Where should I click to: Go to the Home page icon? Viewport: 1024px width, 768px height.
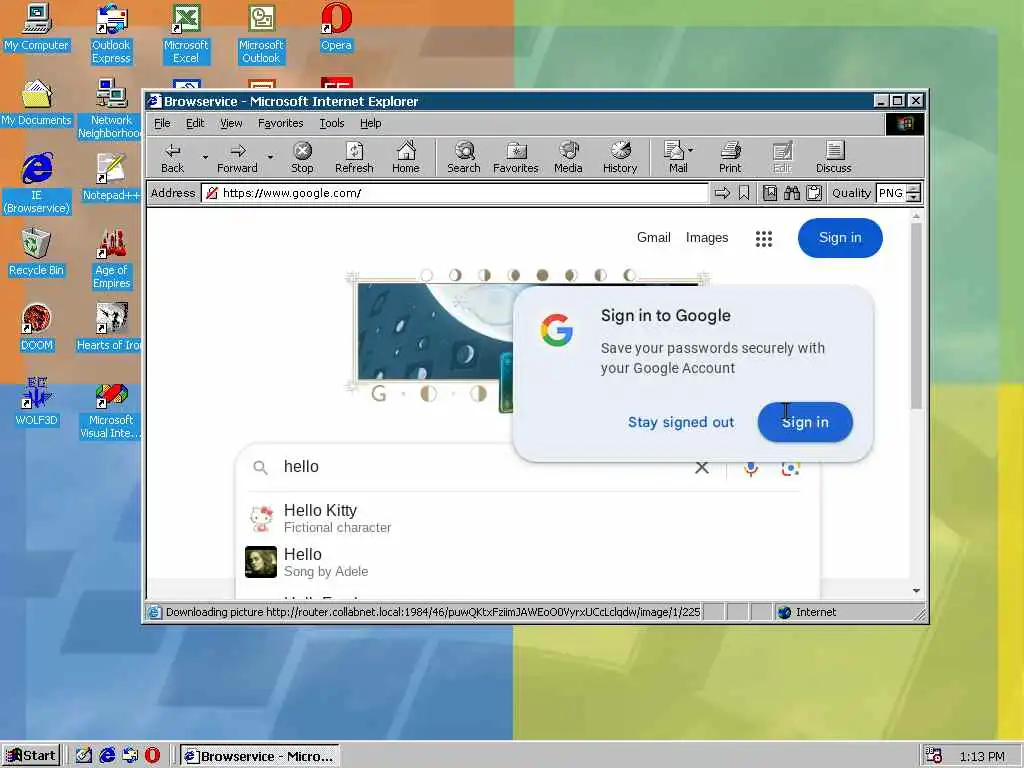[x=406, y=157]
